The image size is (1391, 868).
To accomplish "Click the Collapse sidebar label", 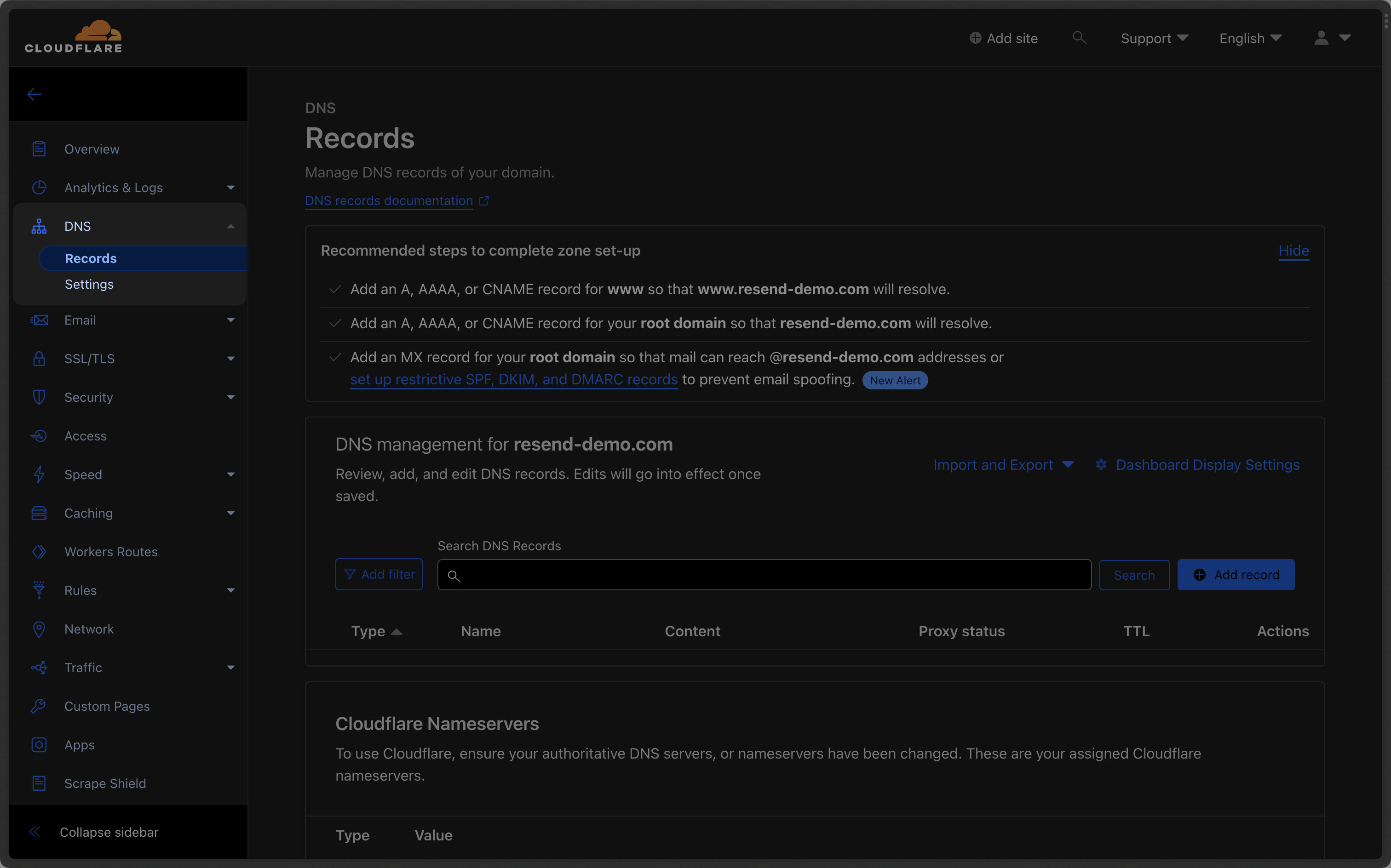I will [x=109, y=832].
